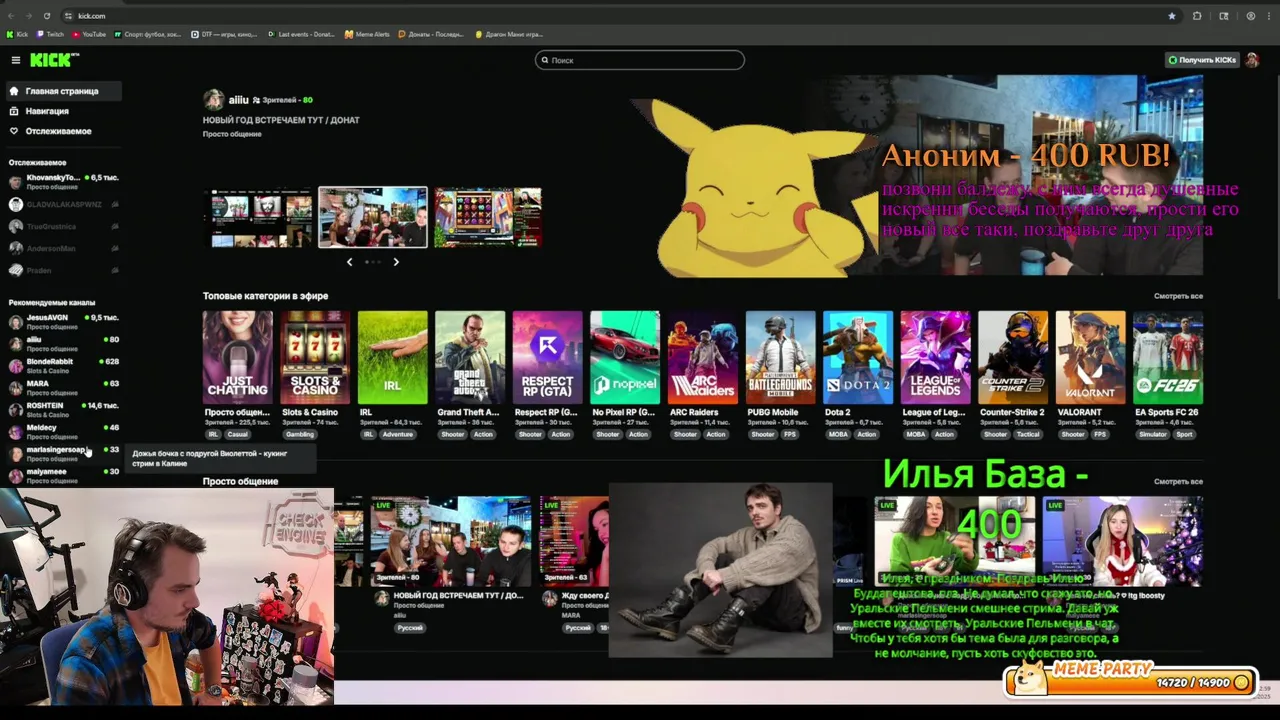Open Just Chatting category card

237,357
